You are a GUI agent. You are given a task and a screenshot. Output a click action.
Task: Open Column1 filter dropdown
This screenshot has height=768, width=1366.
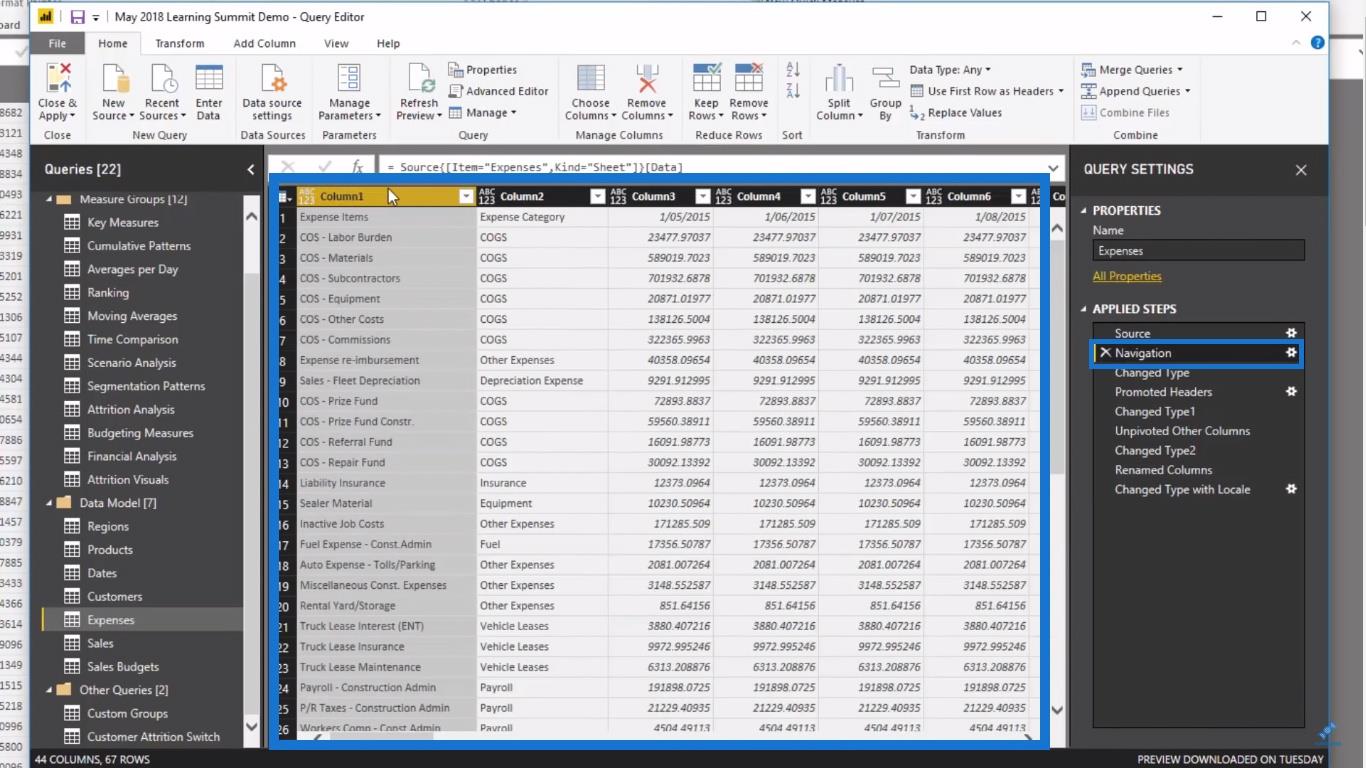click(466, 197)
